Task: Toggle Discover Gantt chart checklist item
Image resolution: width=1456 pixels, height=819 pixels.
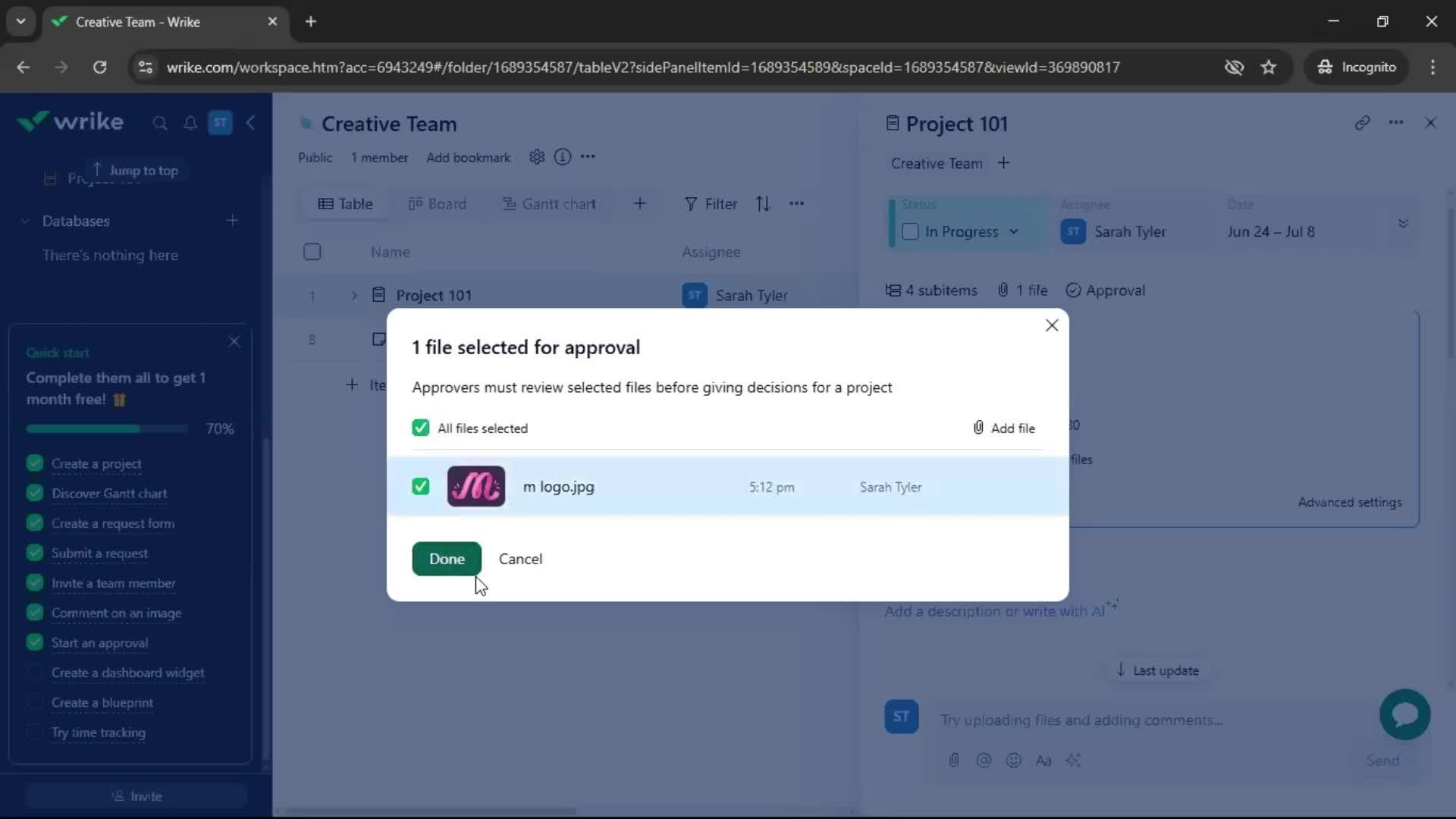Action: [35, 493]
